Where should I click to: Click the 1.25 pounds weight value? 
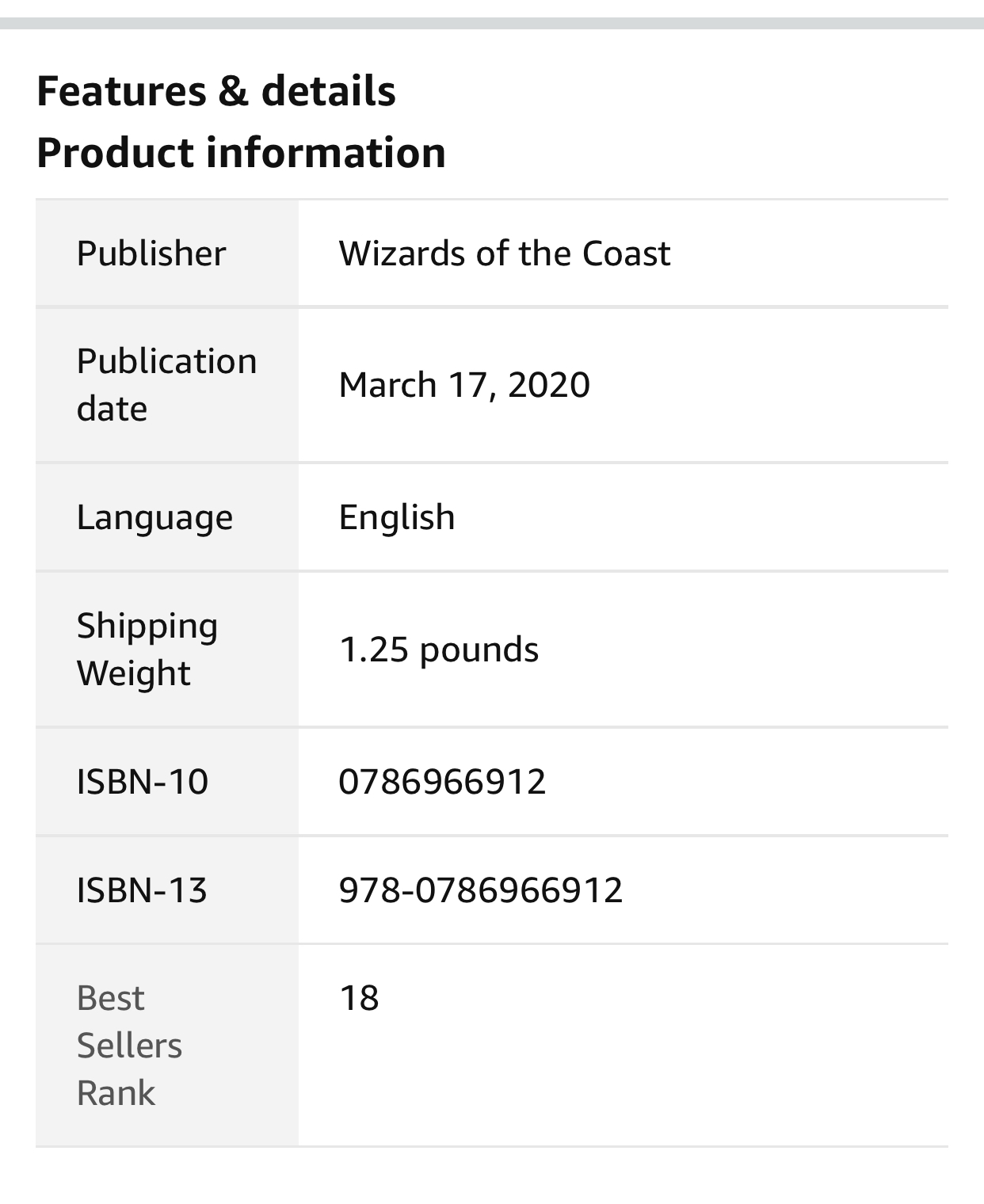tap(438, 650)
